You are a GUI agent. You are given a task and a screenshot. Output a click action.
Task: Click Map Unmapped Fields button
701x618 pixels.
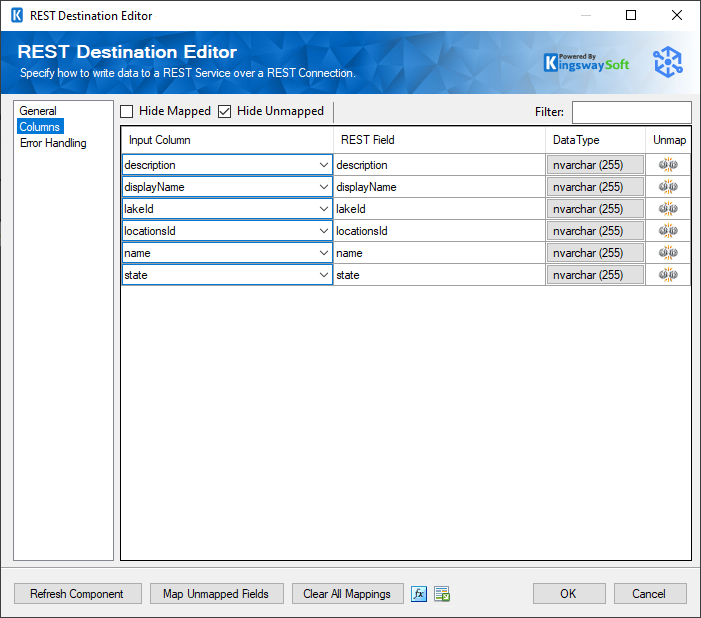(x=217, y=593)
